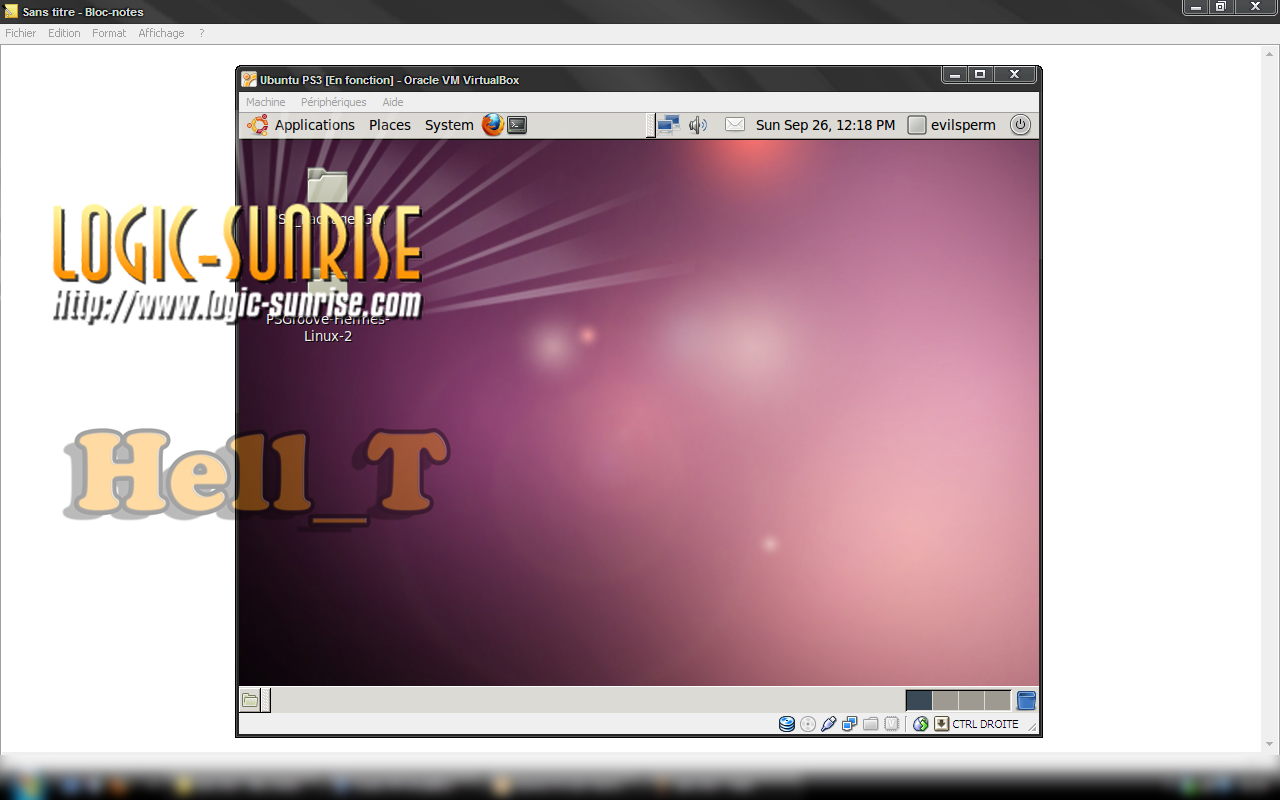Screen dimensions: 1280x800
Task: Click the VirtualBox keyboard capture arrow indicator
Action: click(941, 724)
